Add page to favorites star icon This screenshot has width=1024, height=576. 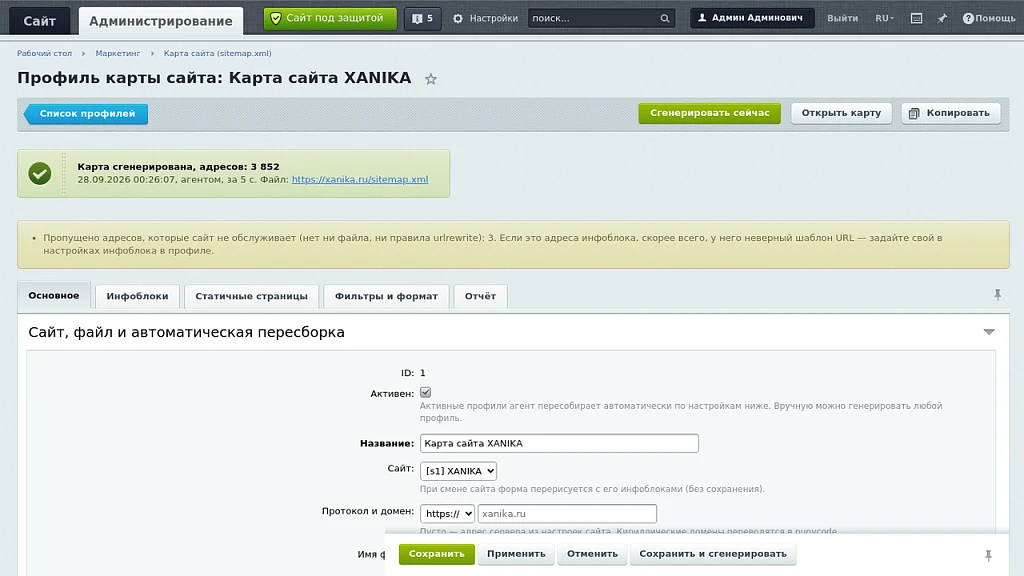(x=430, y=79)
